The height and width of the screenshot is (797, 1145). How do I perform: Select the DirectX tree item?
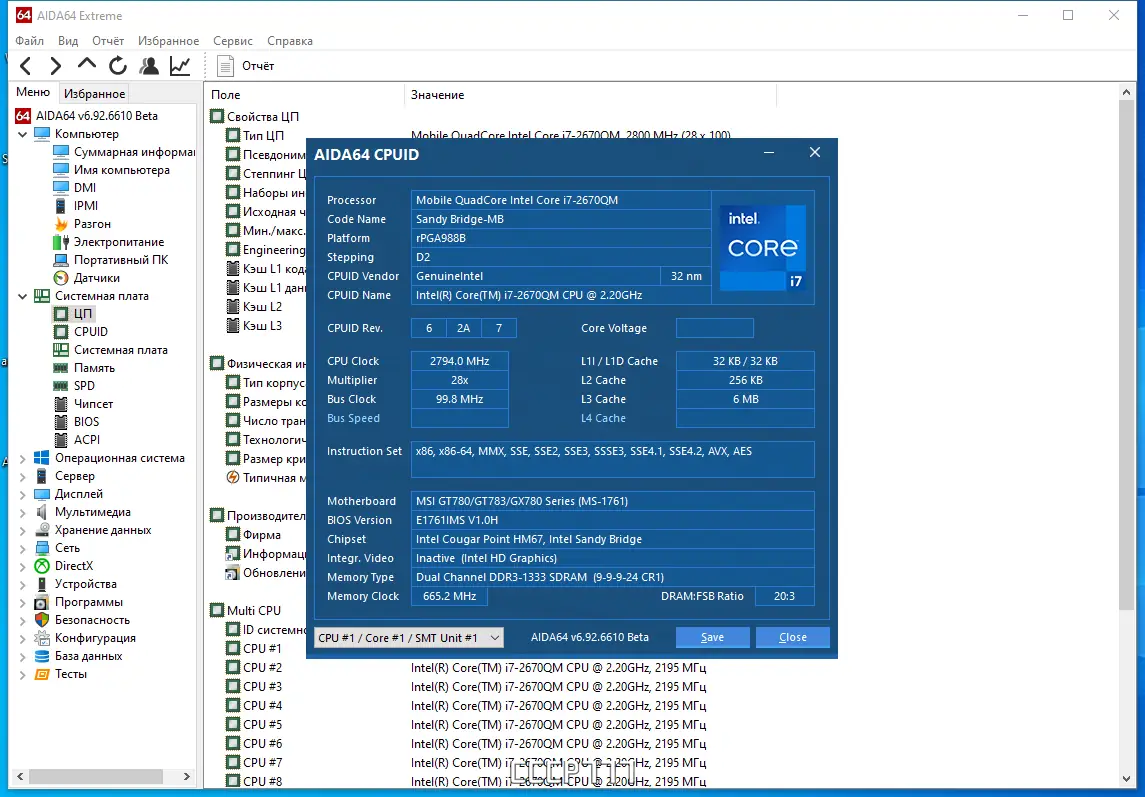tap(73, 566)
